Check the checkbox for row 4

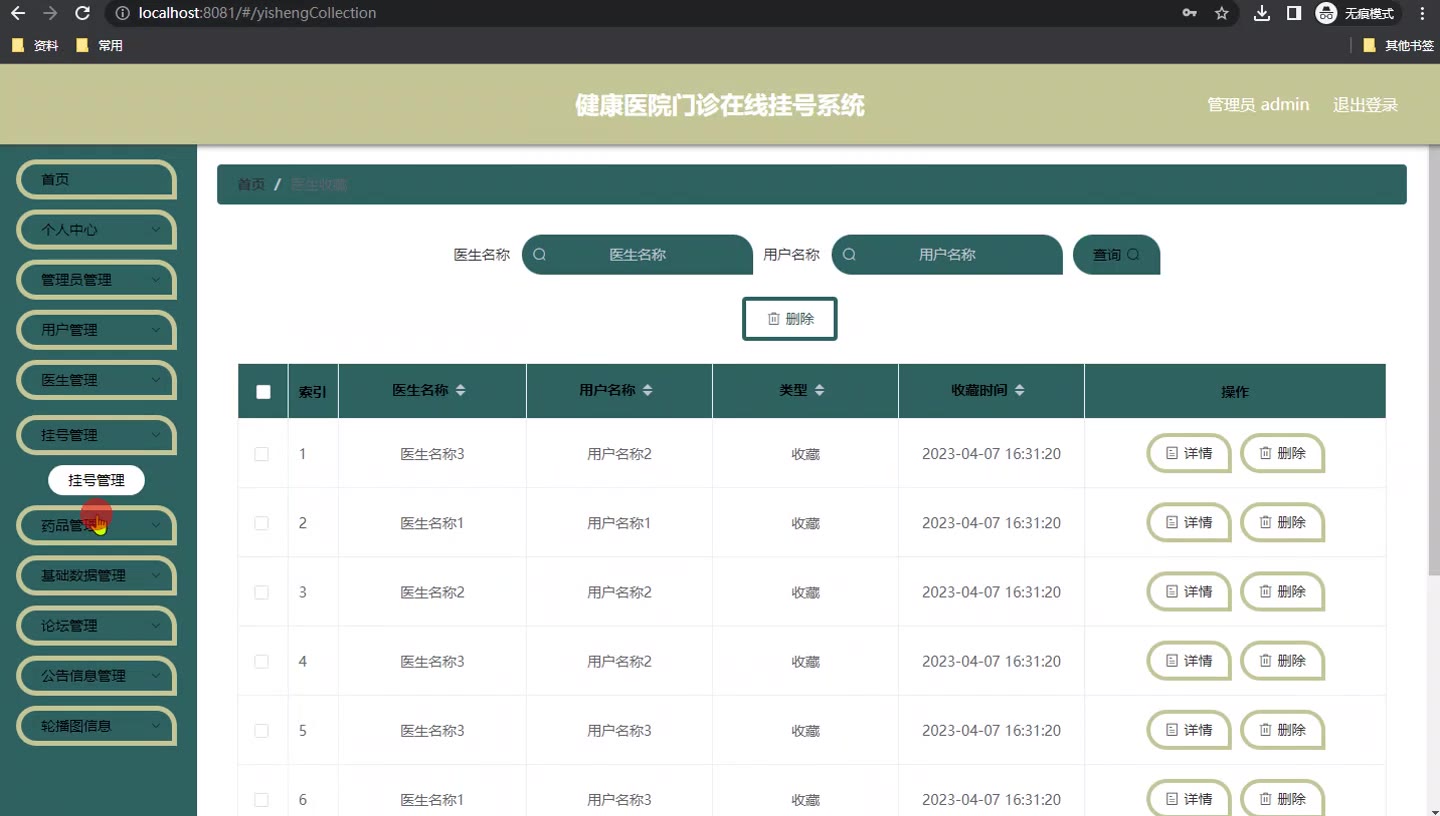pos(262,661)
